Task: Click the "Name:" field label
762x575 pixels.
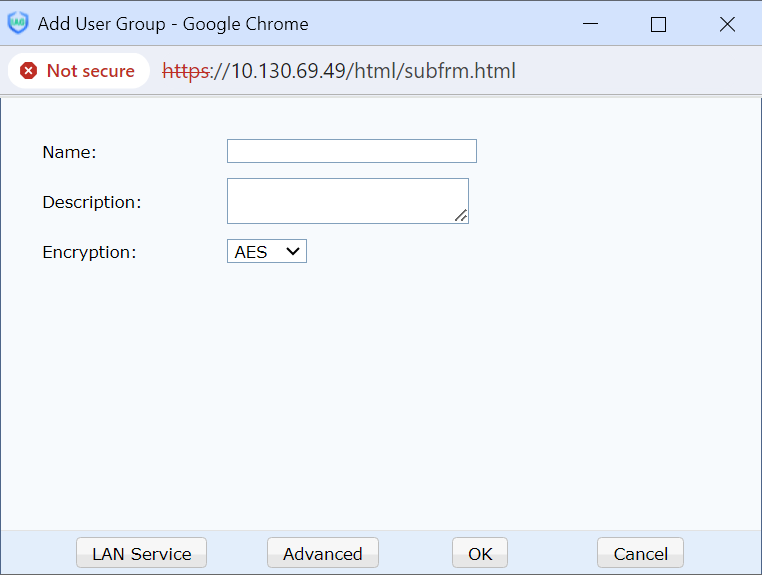Action: pos(69,152)
